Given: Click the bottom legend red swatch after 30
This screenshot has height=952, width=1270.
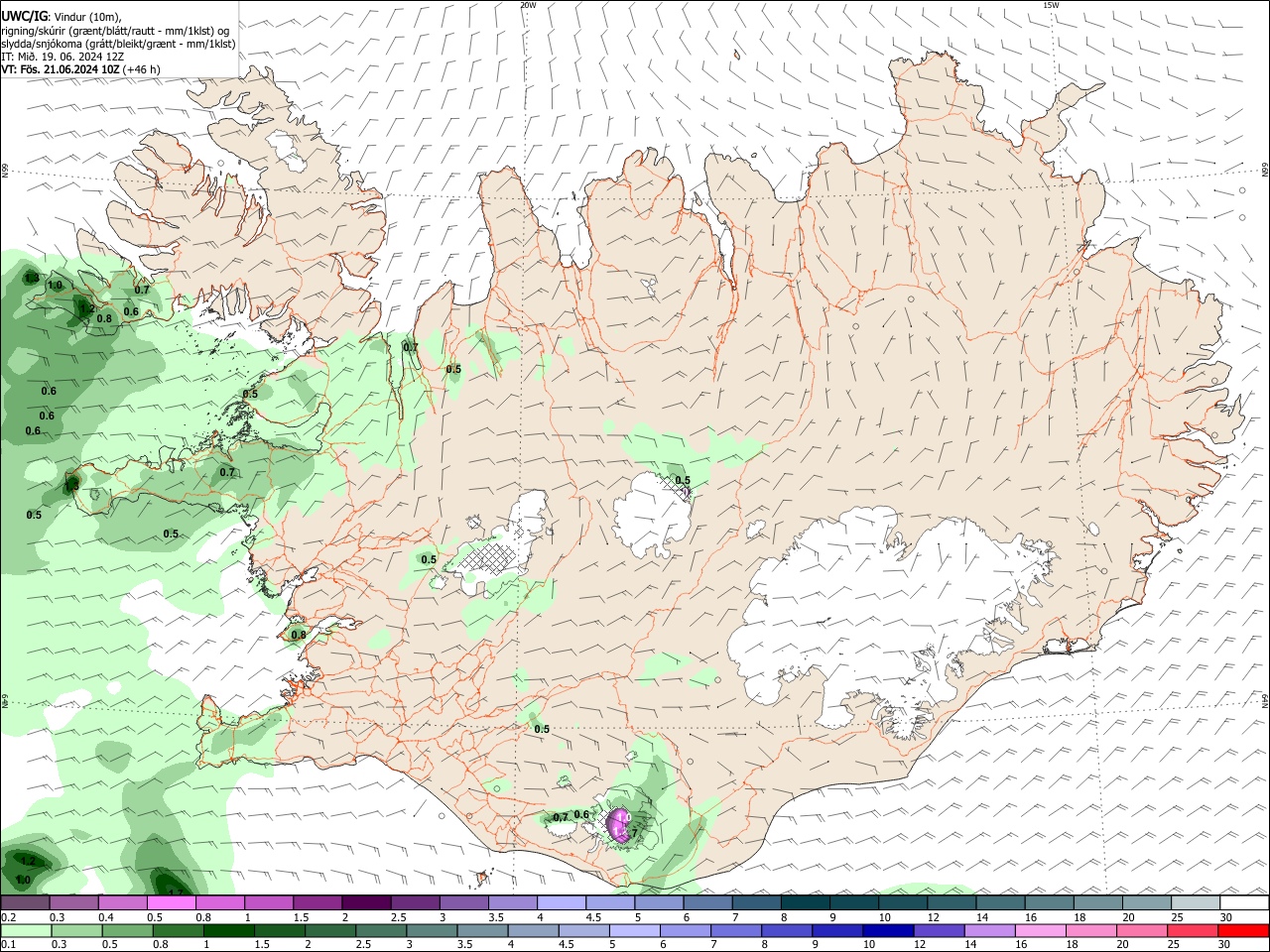Looking at the screenshot, I should (x=1243, y=931).
